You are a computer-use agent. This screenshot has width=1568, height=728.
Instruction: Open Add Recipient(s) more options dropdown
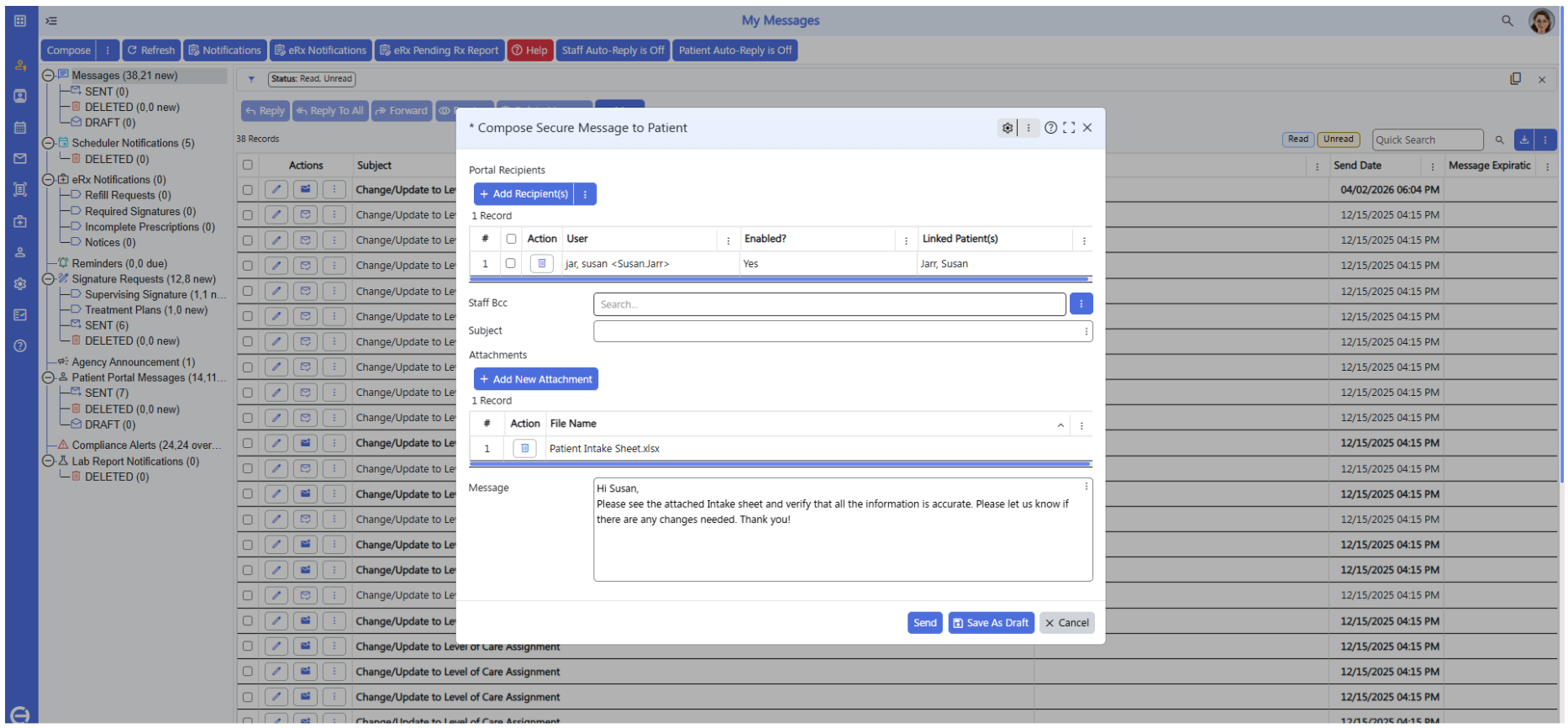click(x=585, y=194)
